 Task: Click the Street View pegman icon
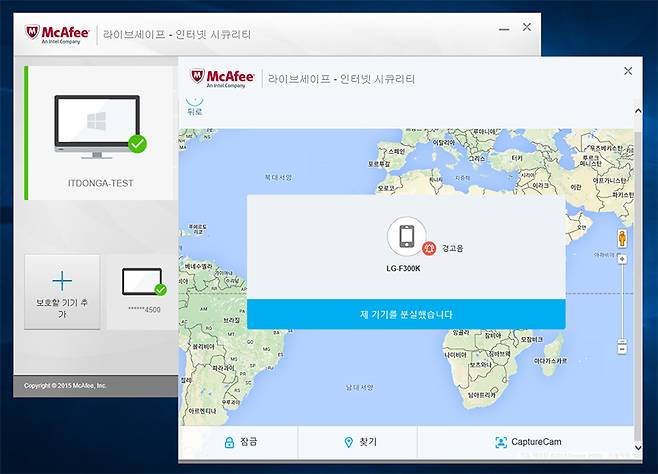[x=621, y=238]
